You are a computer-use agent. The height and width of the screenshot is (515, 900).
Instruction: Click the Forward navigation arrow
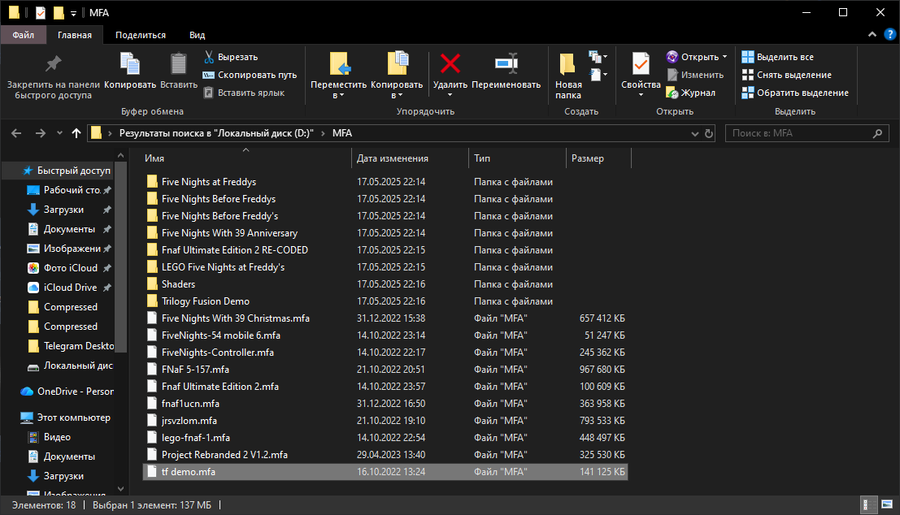click(40, 133)
